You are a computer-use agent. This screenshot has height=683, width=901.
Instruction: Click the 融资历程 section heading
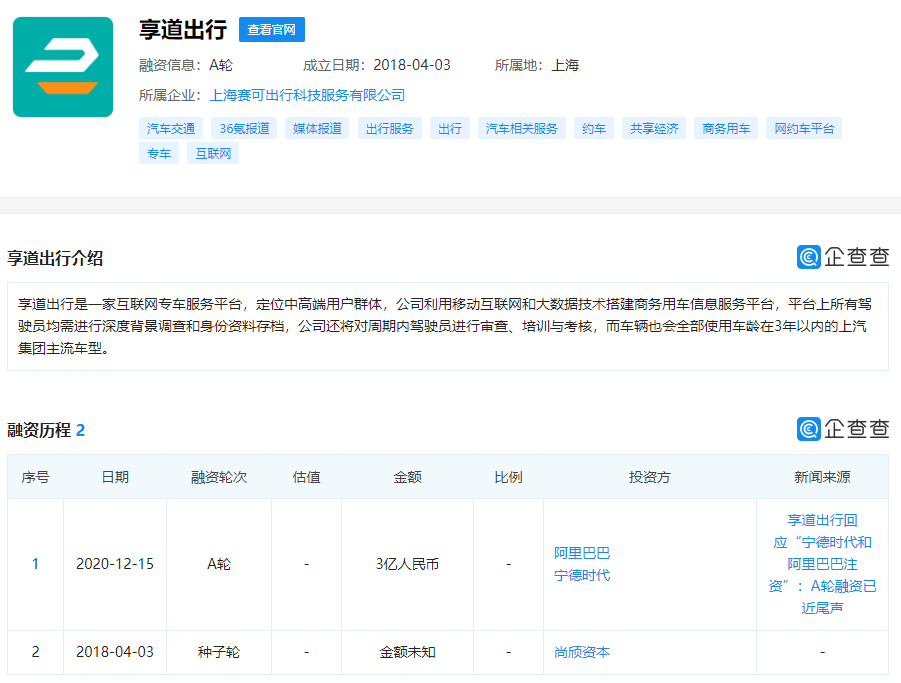point(42,430)
